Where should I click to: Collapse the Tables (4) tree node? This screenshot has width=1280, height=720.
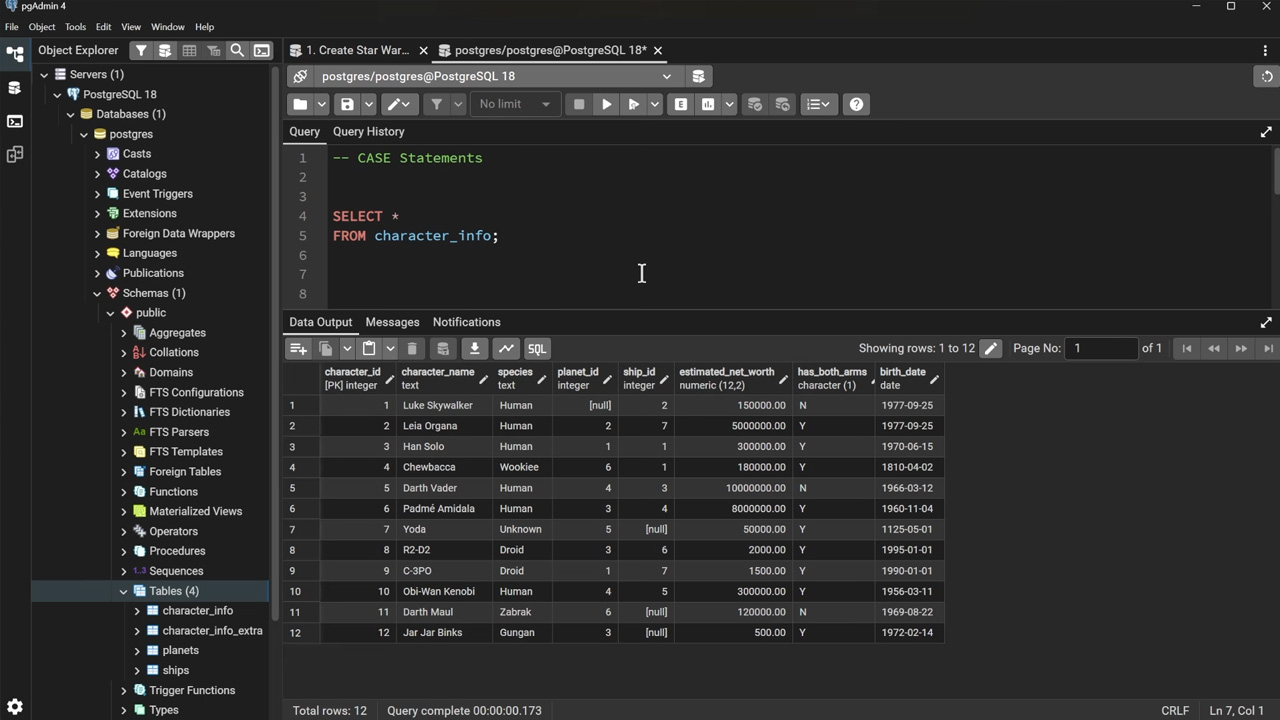tap(124, 591)
